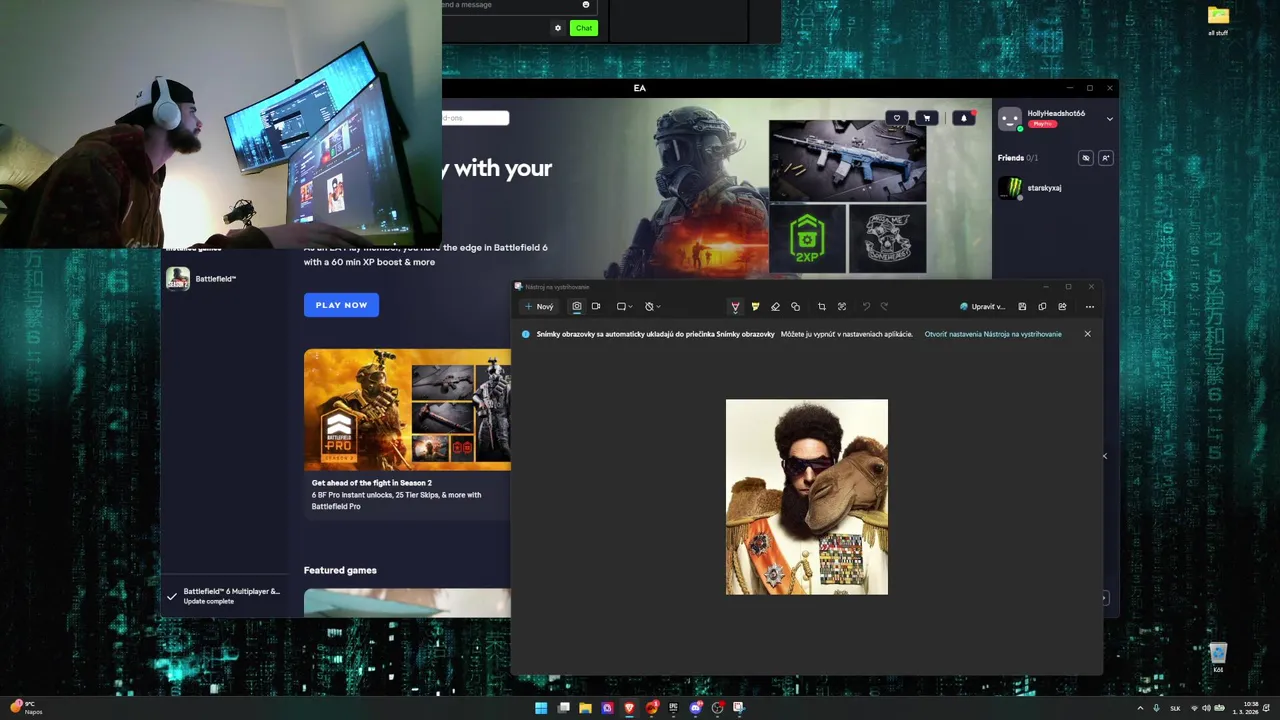Click the Nový button in Snipping Tool

tap(539, 307)
